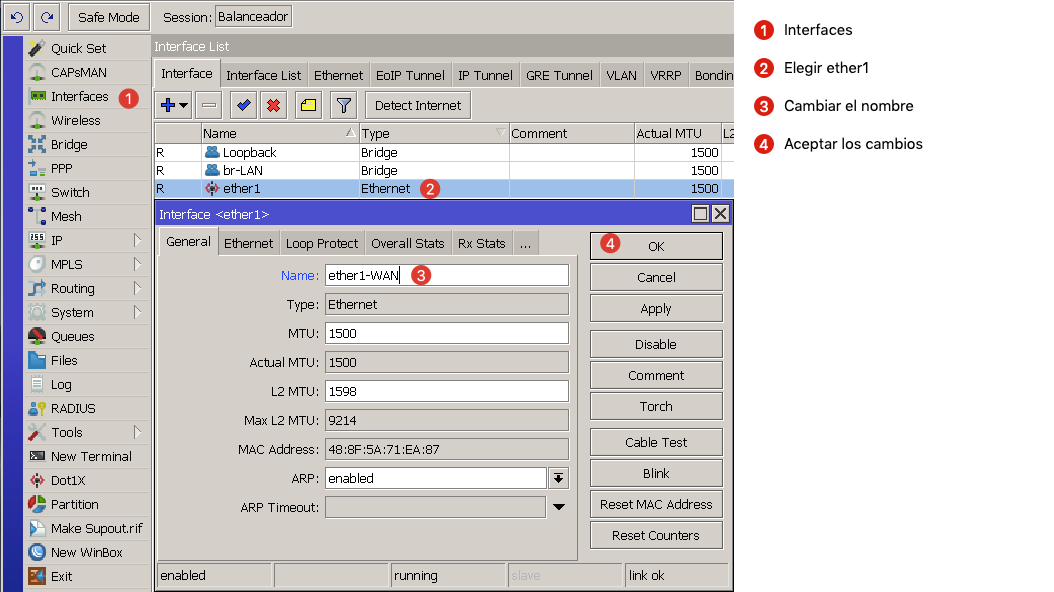Click the Torch button
Viewport: 1054px width, 592px height.
tap(655, 406)
